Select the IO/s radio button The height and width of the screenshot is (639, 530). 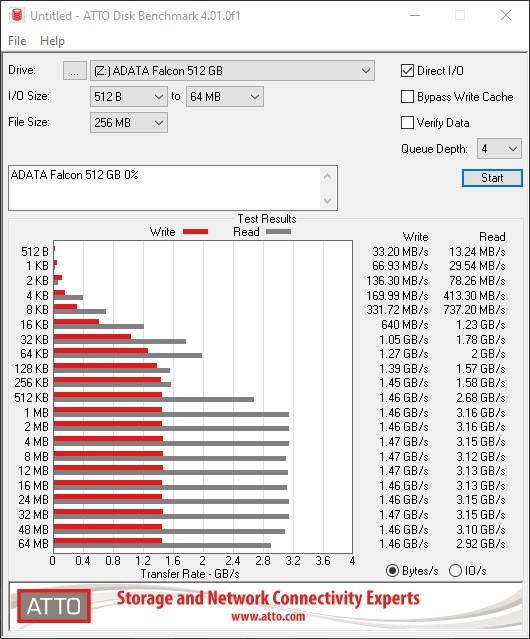pyautogui.click(x=455, y=571)
